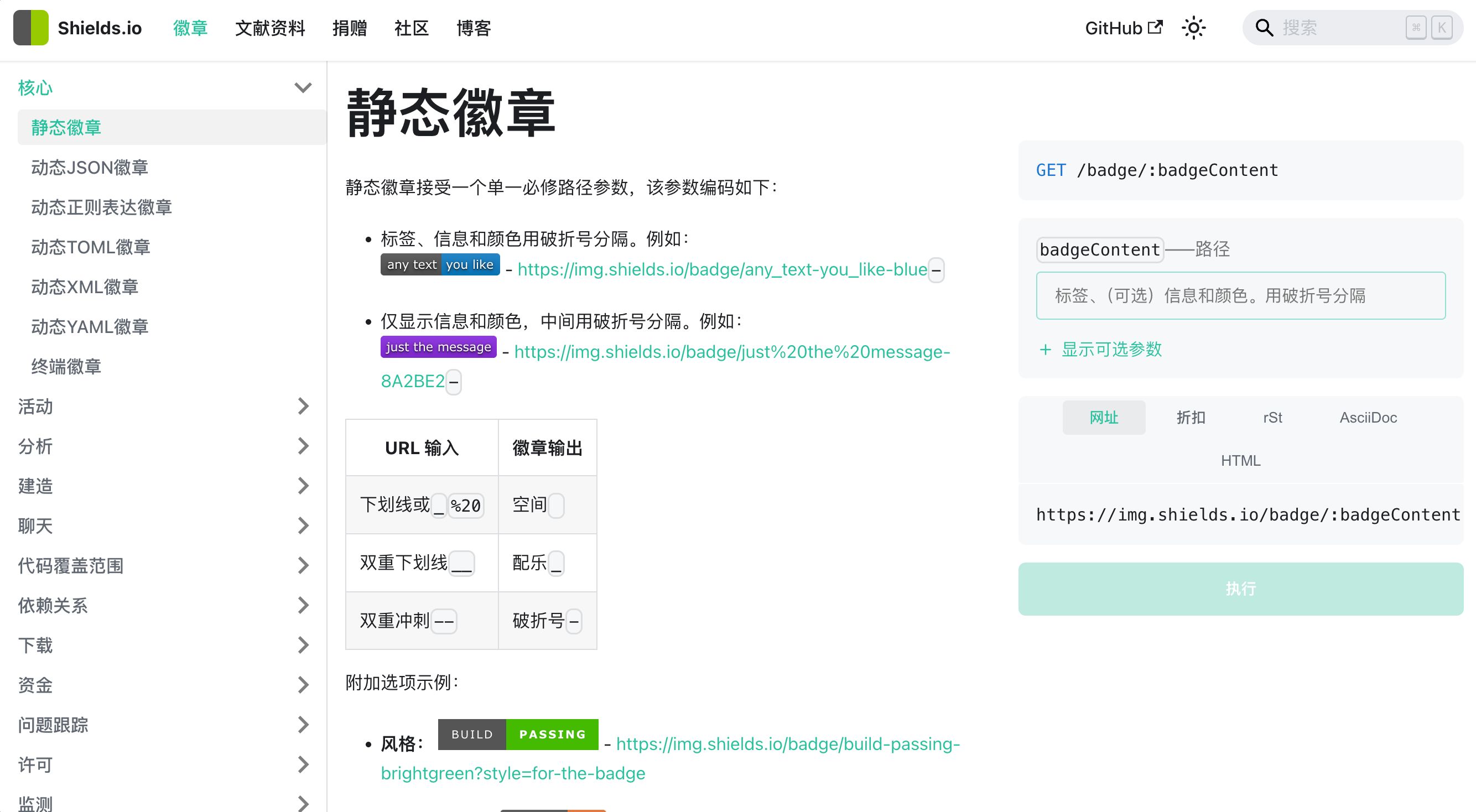The width and height of the screenshot is (1476, 812).
Task: Open the GitHub external link
Action: pyautogui.click(x=1124, y=28)
